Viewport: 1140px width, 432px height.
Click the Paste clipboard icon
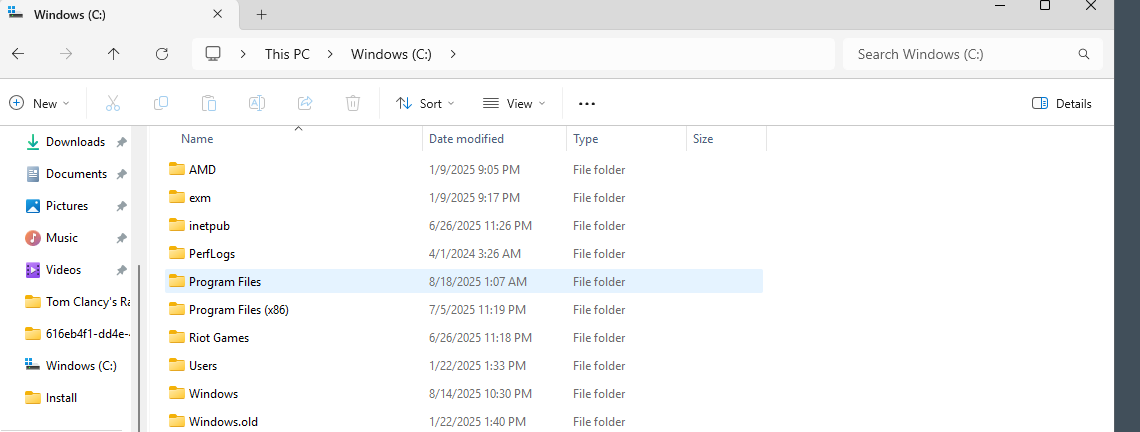point(209,103)
